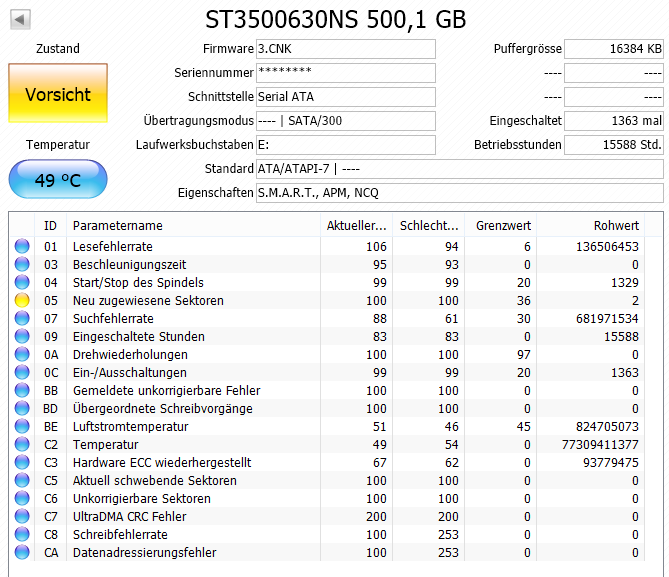Viewport: 669px width, 577px height.
Task: Click the blue status icon for Ein-/Ausschaltungen
Action: [x=22, y=372]
